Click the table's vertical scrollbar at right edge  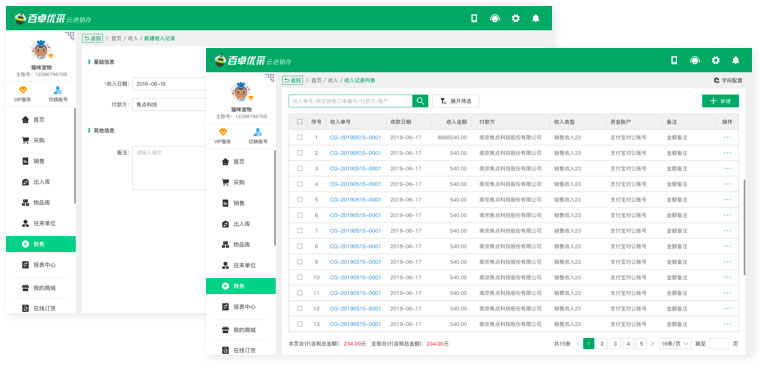coord(744,227)
